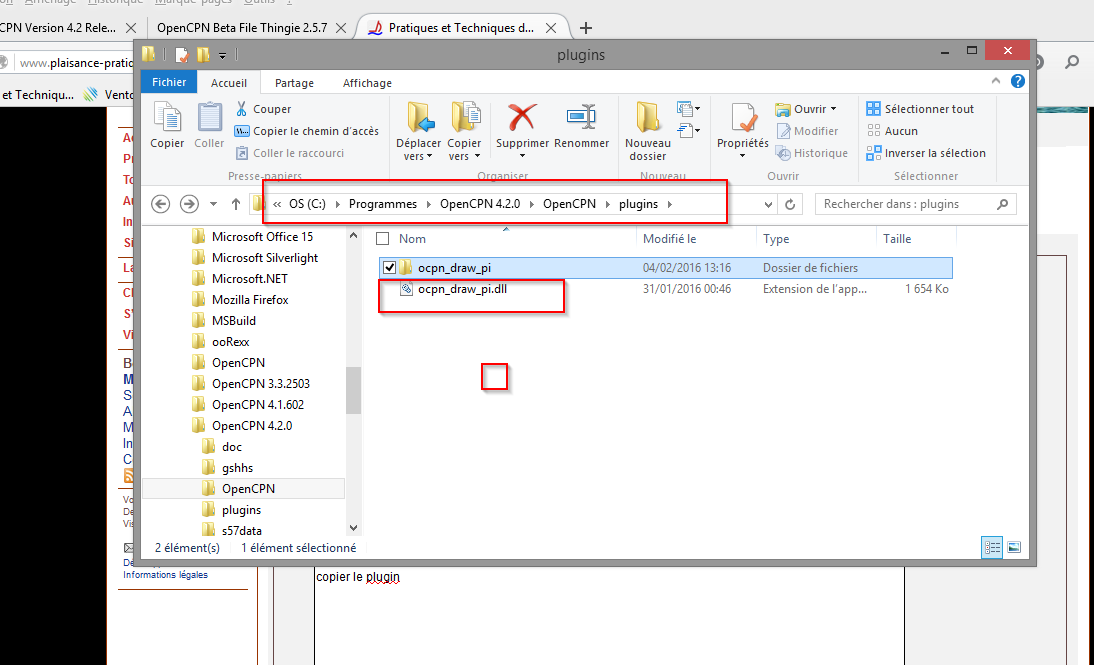Switch to Partage ribbon tab

point(294,82)
